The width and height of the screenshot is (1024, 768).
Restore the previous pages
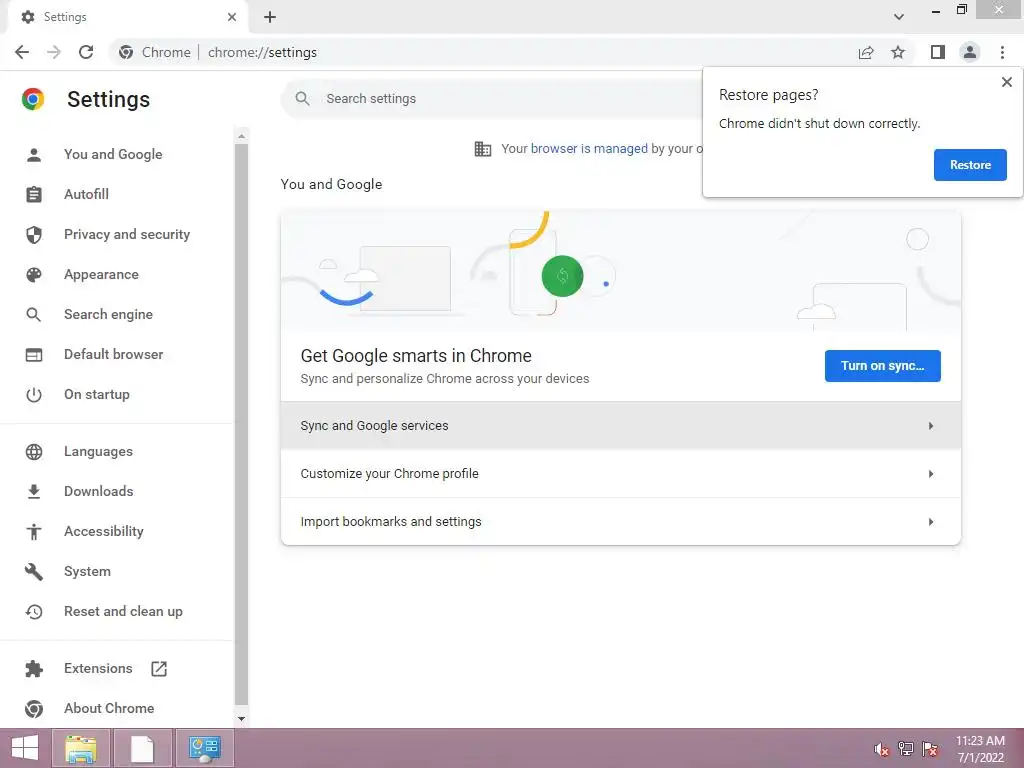click(970, 165)
